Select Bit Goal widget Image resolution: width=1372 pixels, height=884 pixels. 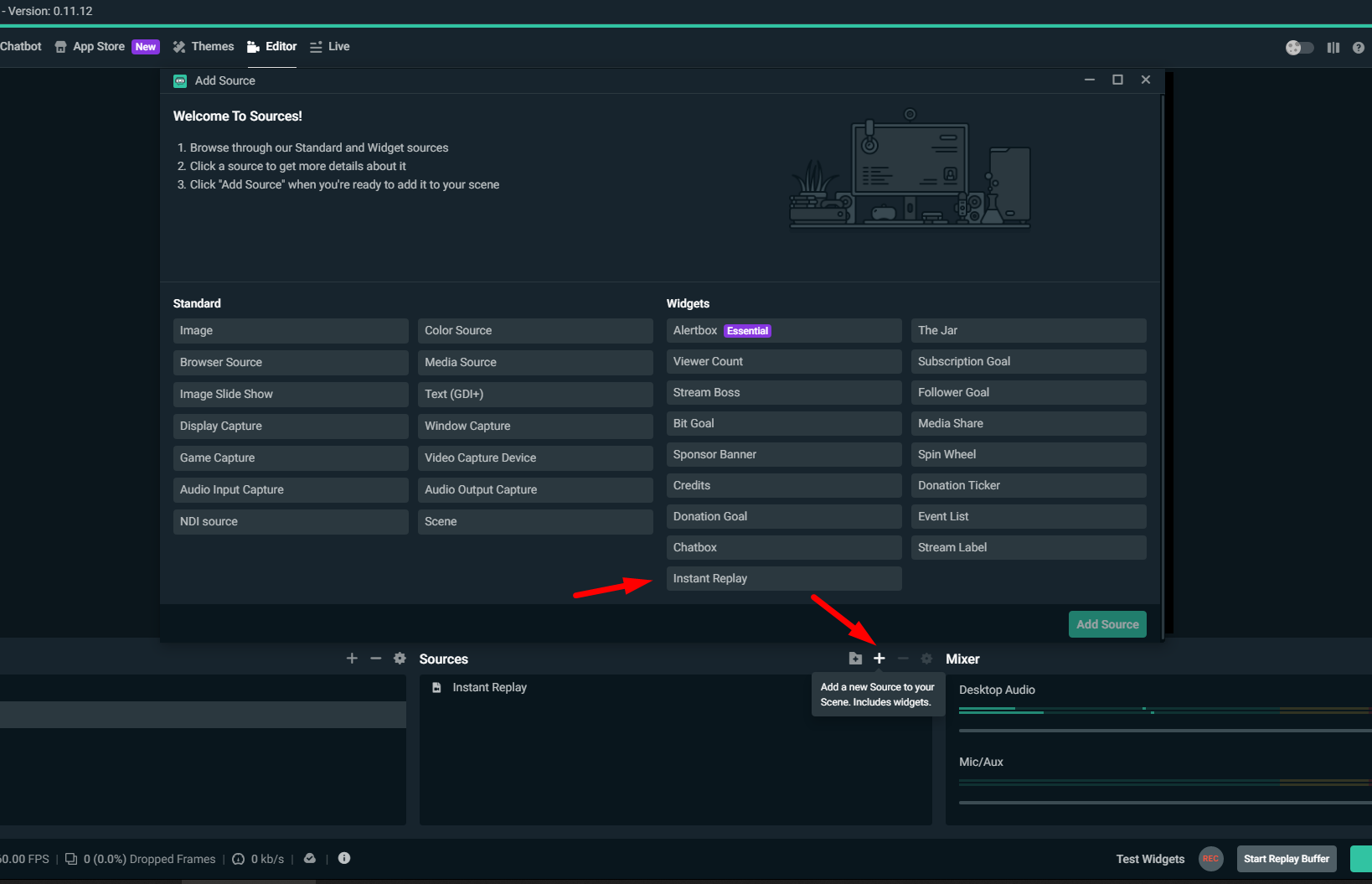[x=784, y=423]
